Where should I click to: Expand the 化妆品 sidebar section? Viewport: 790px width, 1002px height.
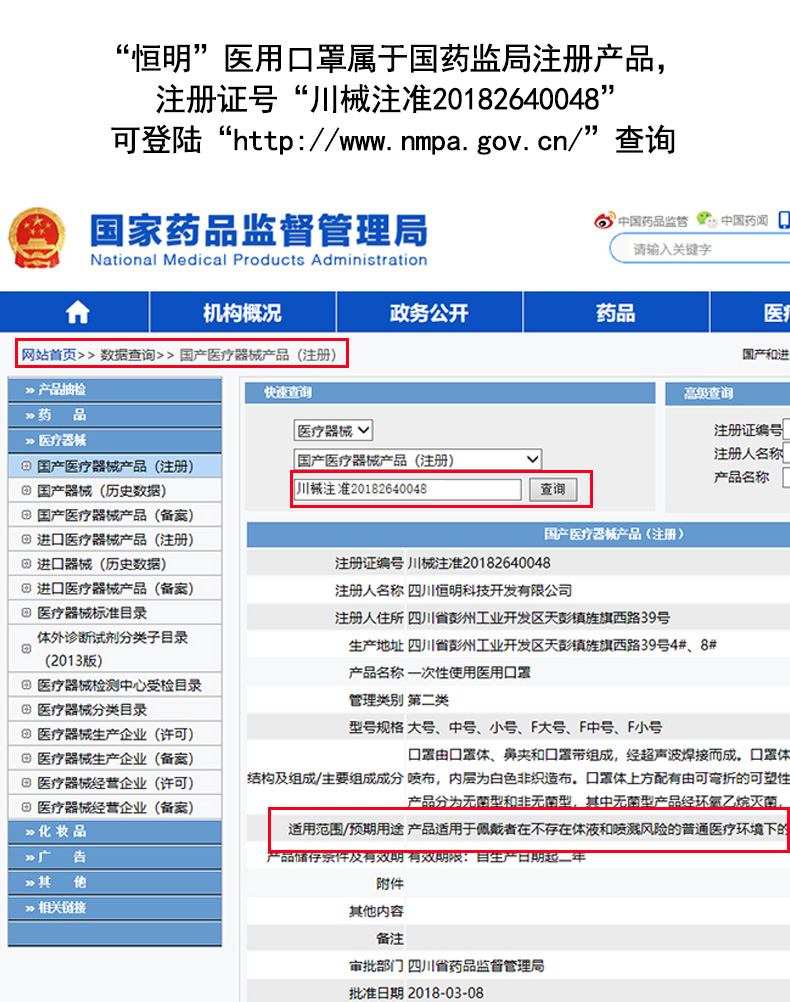115,831
